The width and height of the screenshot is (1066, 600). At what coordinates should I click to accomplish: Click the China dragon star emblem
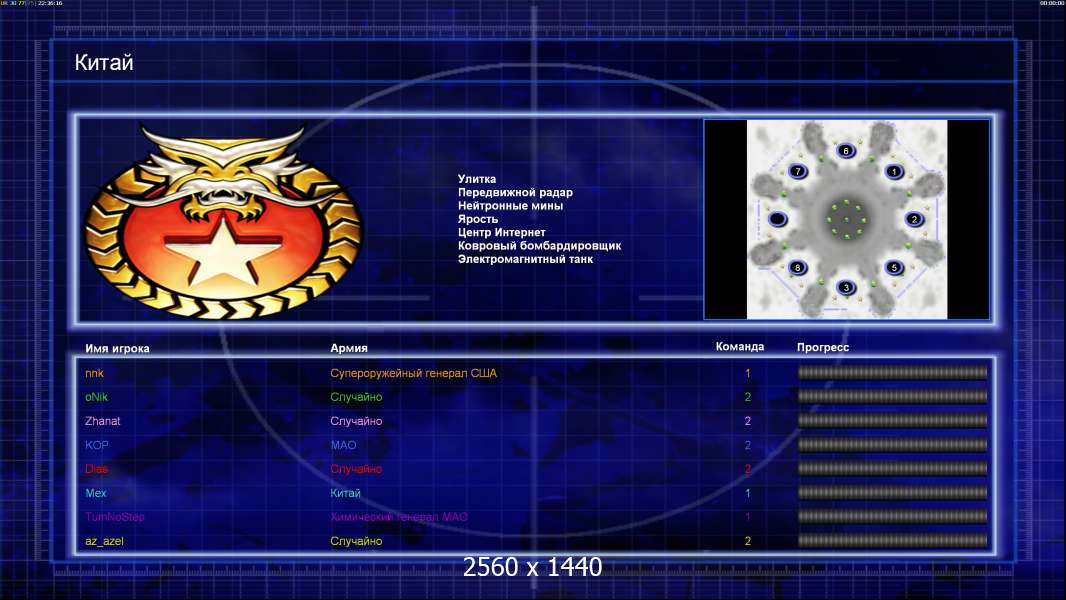tap(222, 221)
